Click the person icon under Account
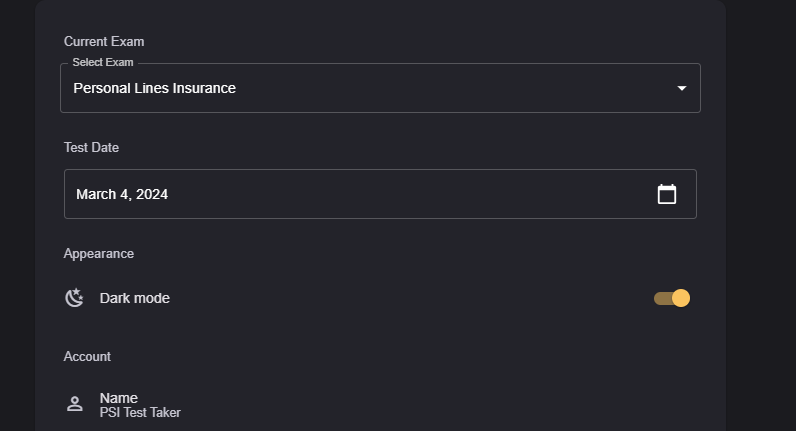 (x=74, y=404)
